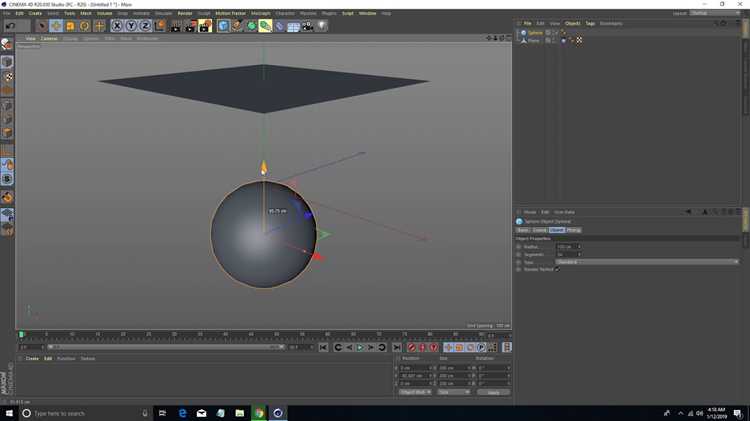Open the Cube primitive object palette
Image resolution: width=750 pixels, height=421 pixels.
[223, 25]
